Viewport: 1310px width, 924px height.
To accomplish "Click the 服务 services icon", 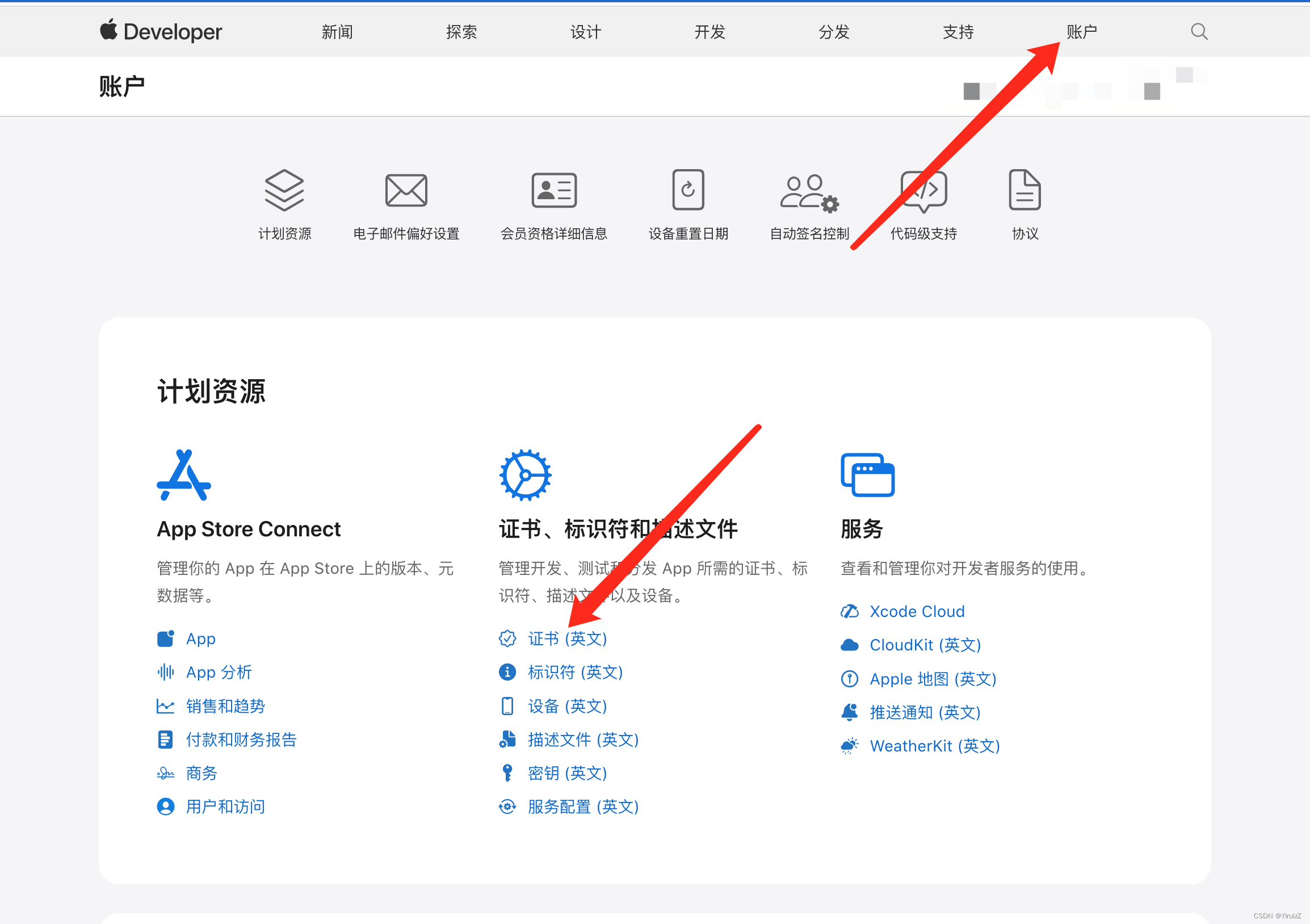I will (867, 473).
